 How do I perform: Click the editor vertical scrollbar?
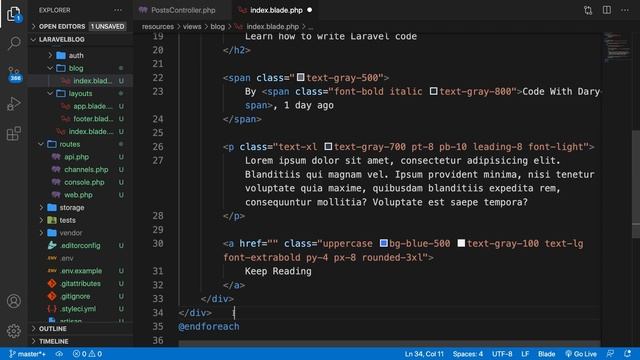[x=636, y=184]
